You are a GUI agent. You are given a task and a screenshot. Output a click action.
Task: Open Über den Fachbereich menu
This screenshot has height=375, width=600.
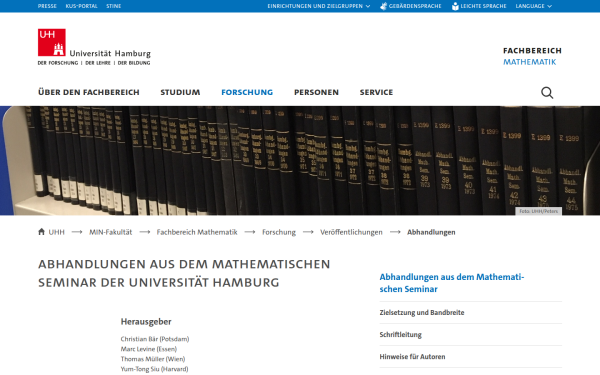click(89, 92)
